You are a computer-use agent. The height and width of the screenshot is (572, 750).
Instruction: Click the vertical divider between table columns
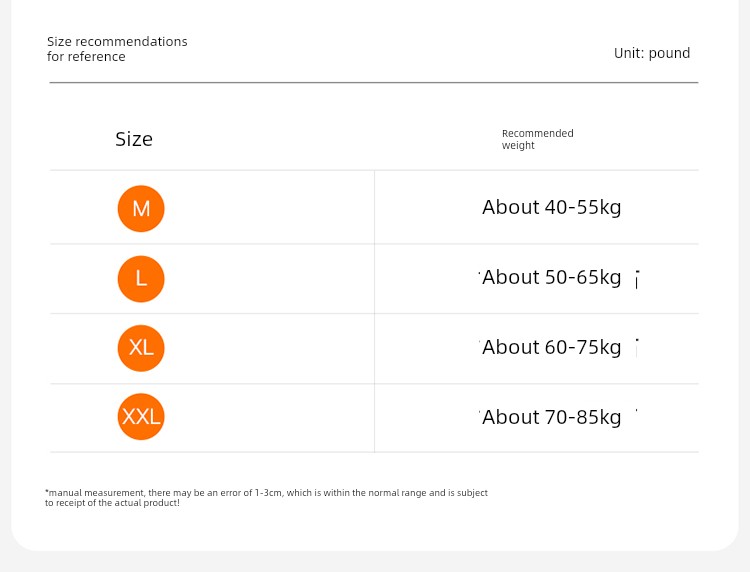pyautogui.click(x=374, y=310)
